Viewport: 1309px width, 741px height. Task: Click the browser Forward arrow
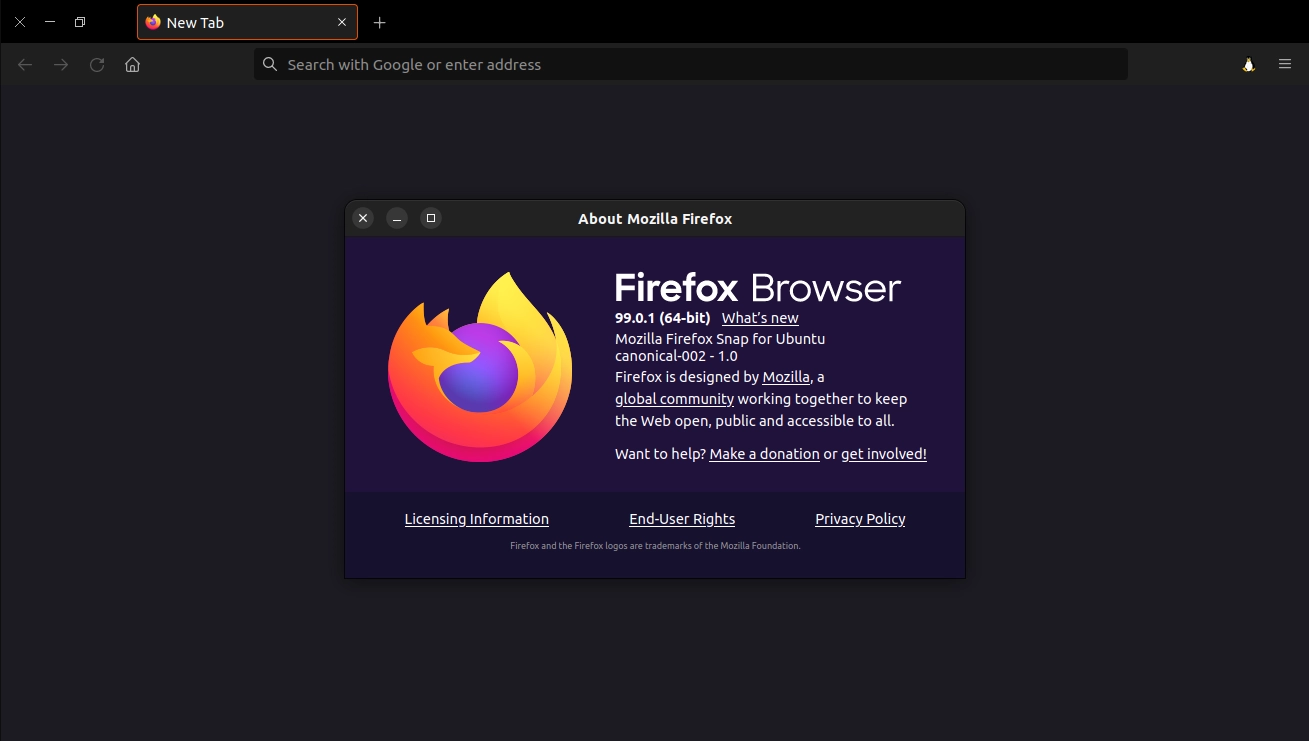pyautogui.click(x=61, y=65)
